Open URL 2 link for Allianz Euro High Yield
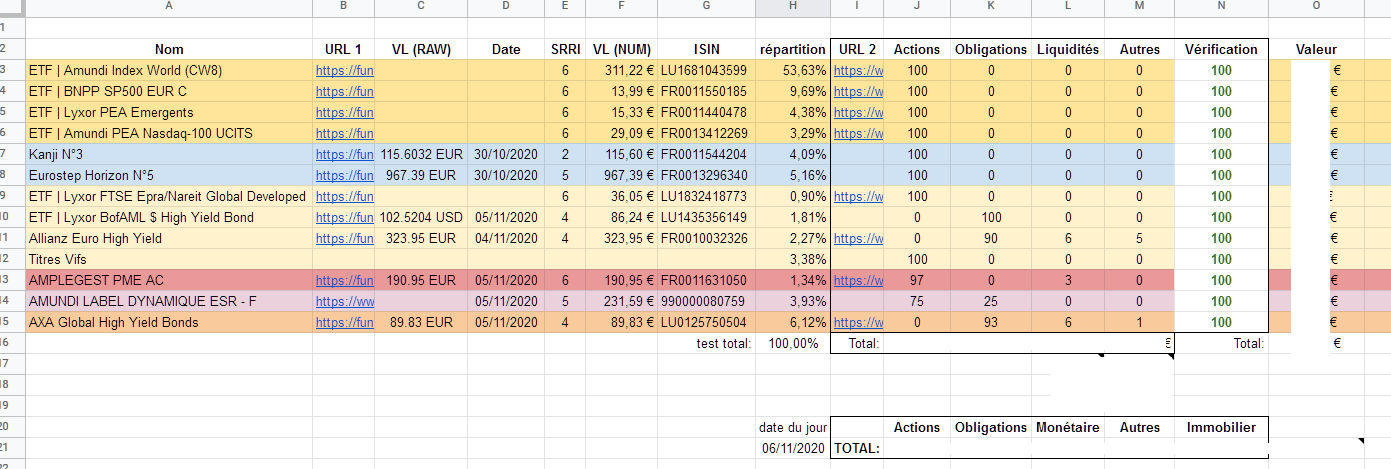Image resolution: width=1391 pixels, height=469 pixels. pyautogui.click(x=858, y=239)
